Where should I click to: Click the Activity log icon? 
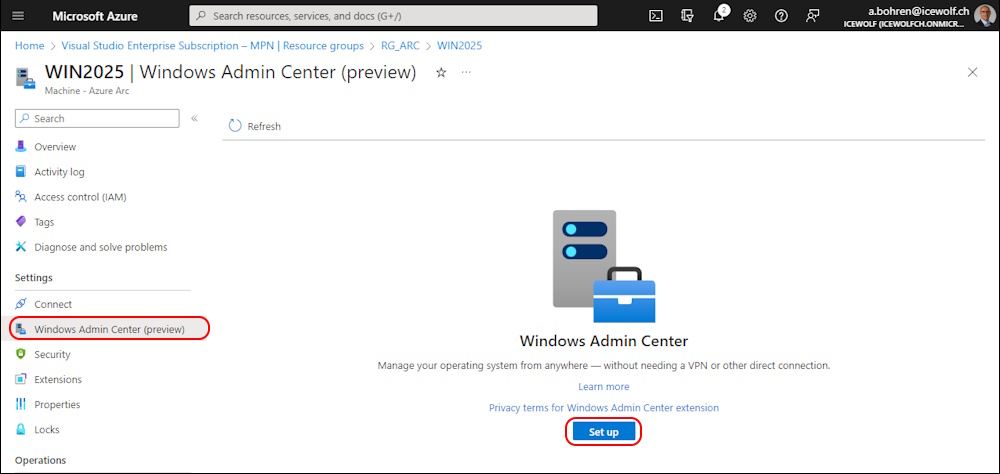[21, 172]
